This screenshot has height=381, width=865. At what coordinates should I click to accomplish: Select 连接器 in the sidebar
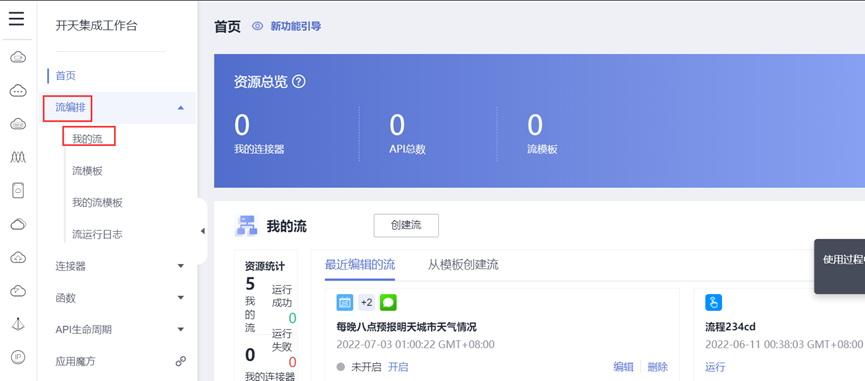[x=71, y=266]
